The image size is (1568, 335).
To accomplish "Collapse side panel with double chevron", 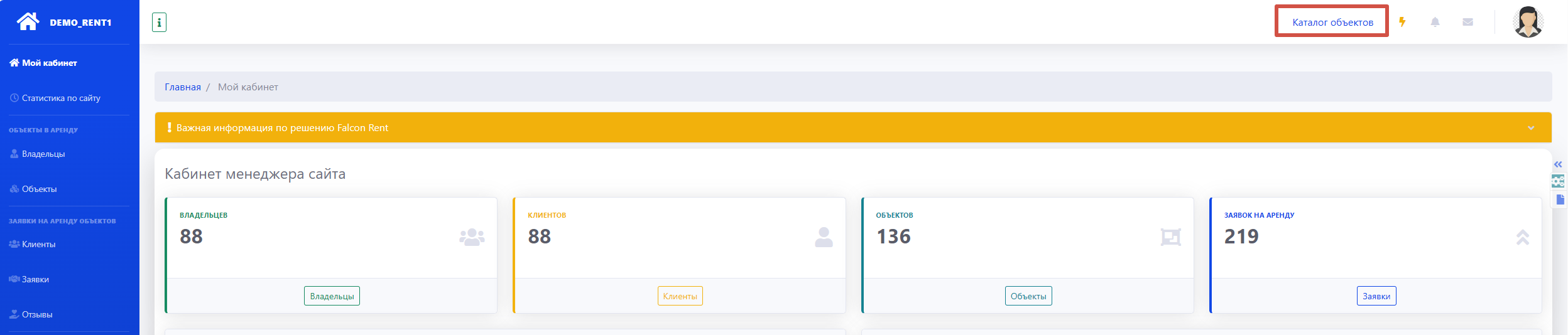I will [x=1558, y=164].
